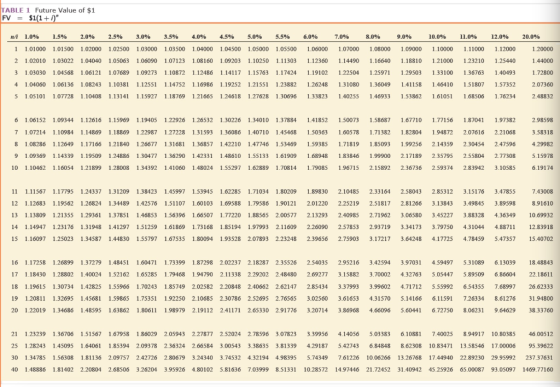
Task: Click value 1.89830 in row 11
Action: click(317, 191)
